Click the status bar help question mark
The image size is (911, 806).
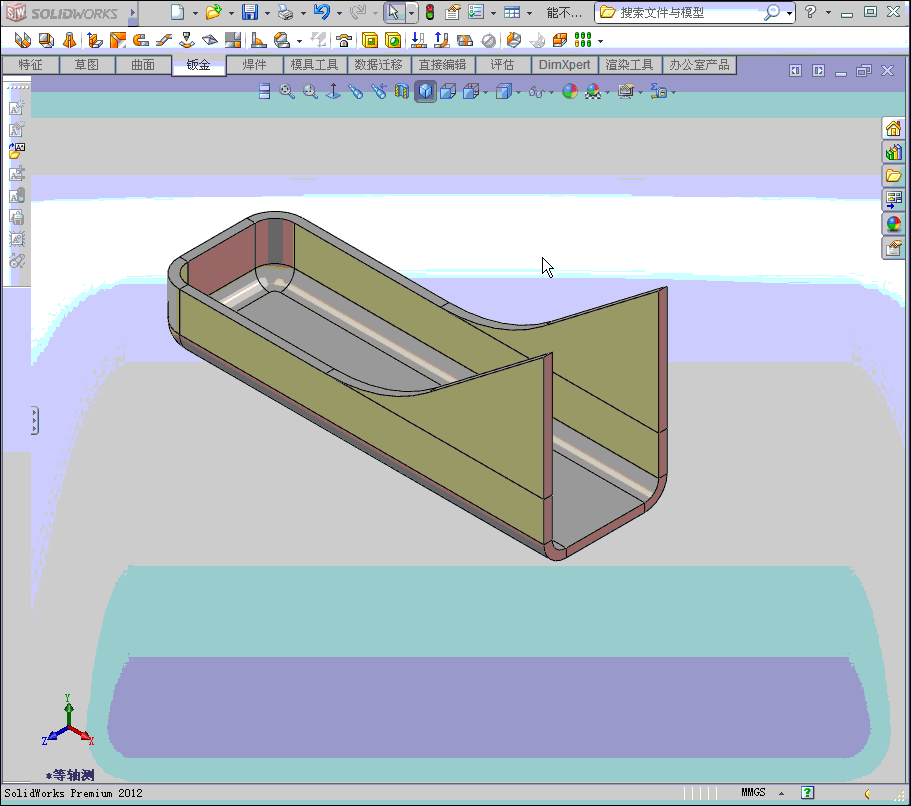pyautogui.click(x=807, y=793)
